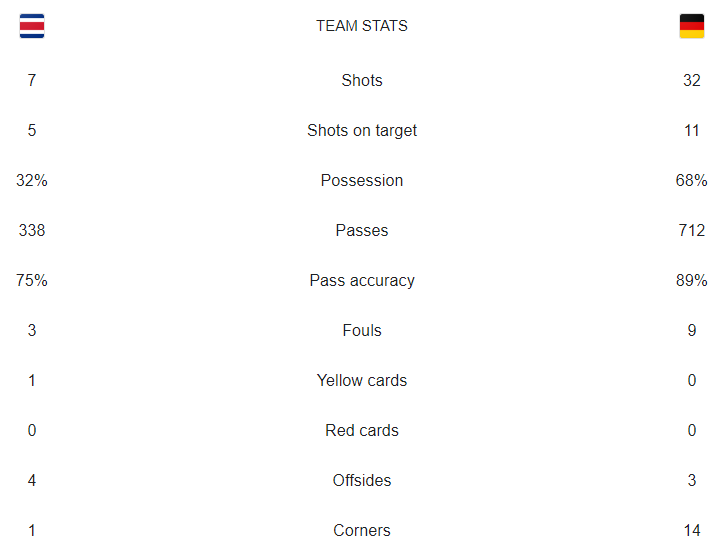
Task: Click Germany's 89% pass accuracy value
Action: (692, 280)
